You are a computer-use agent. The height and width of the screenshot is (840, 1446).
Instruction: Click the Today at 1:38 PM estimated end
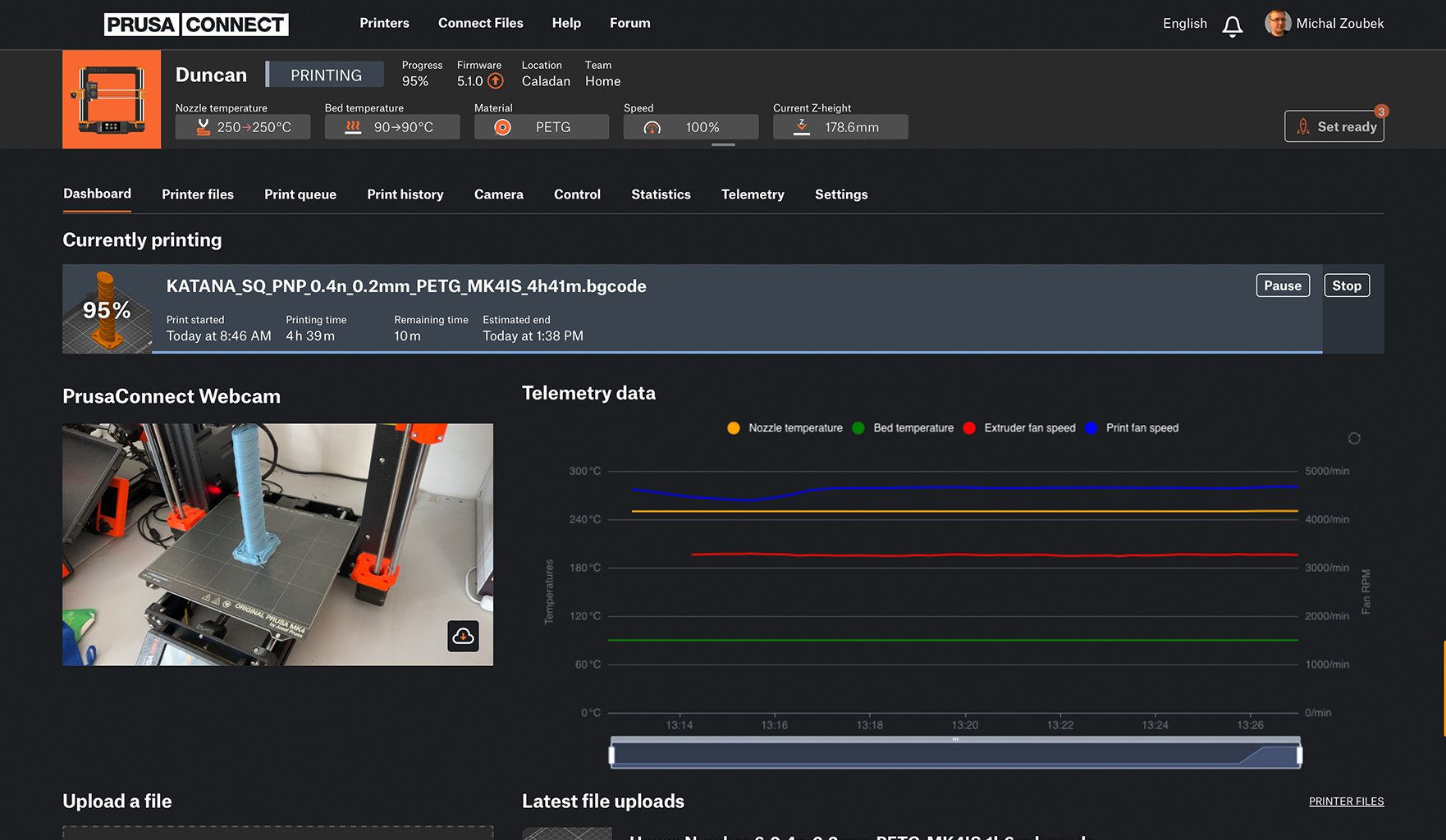(533, 336)
